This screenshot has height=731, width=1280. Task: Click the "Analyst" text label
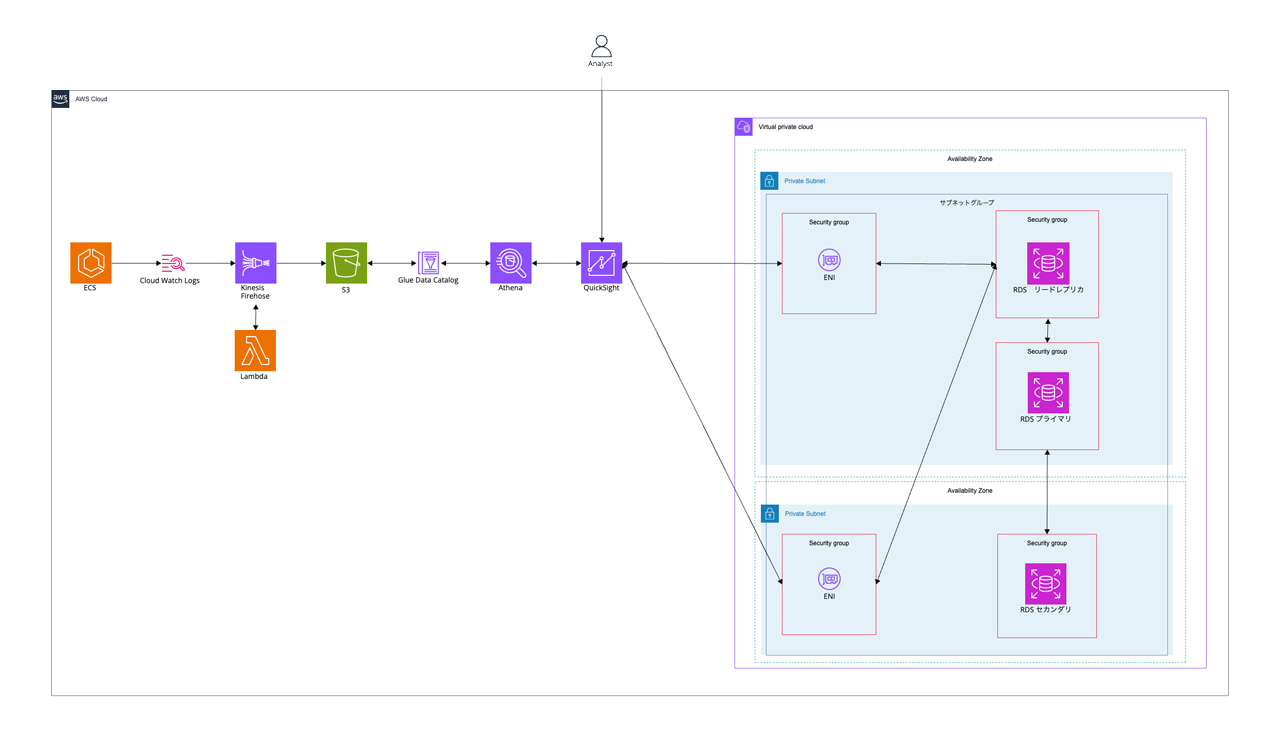(601, 64)
